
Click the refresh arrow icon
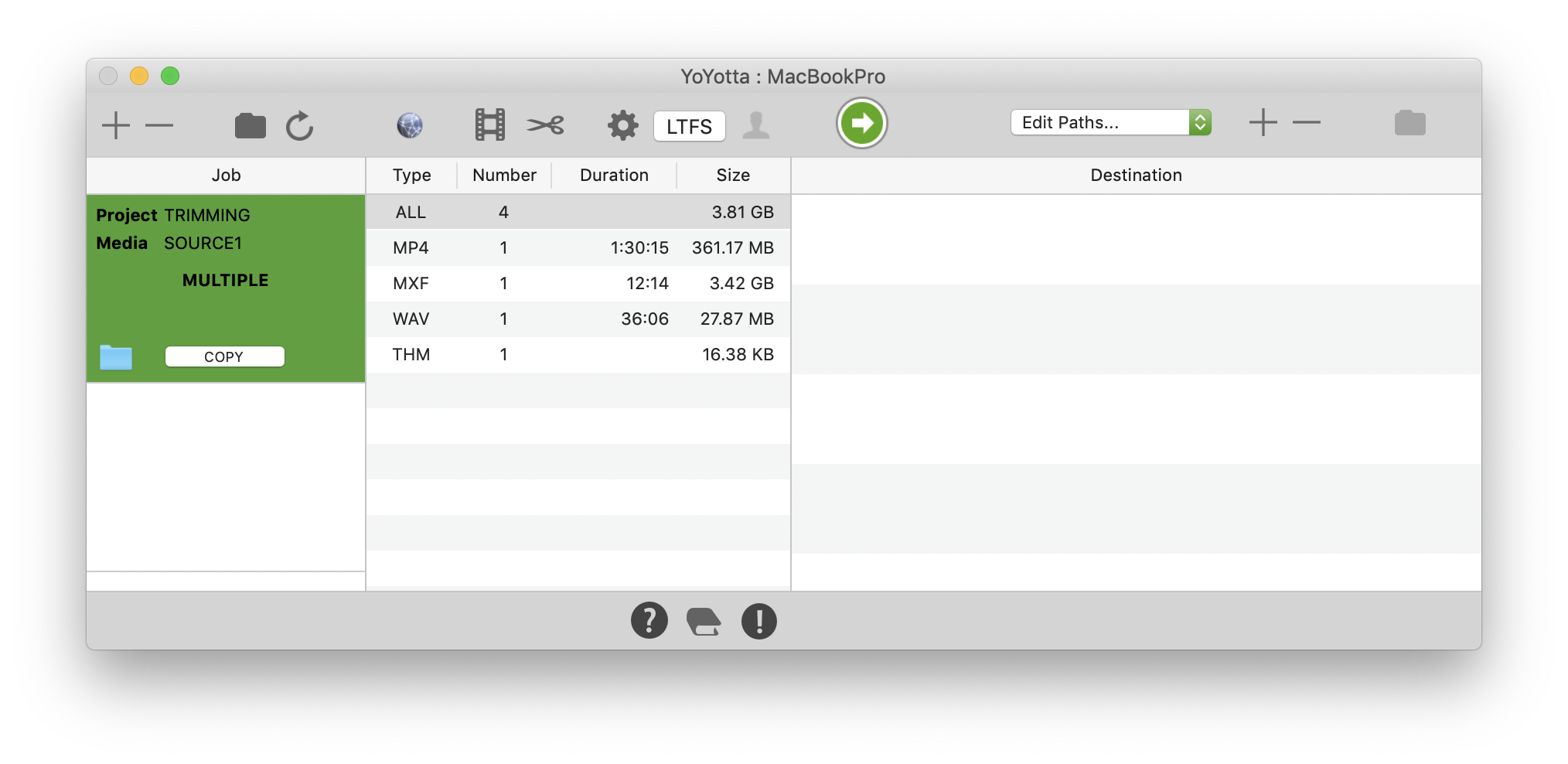(x=299, y=125)
